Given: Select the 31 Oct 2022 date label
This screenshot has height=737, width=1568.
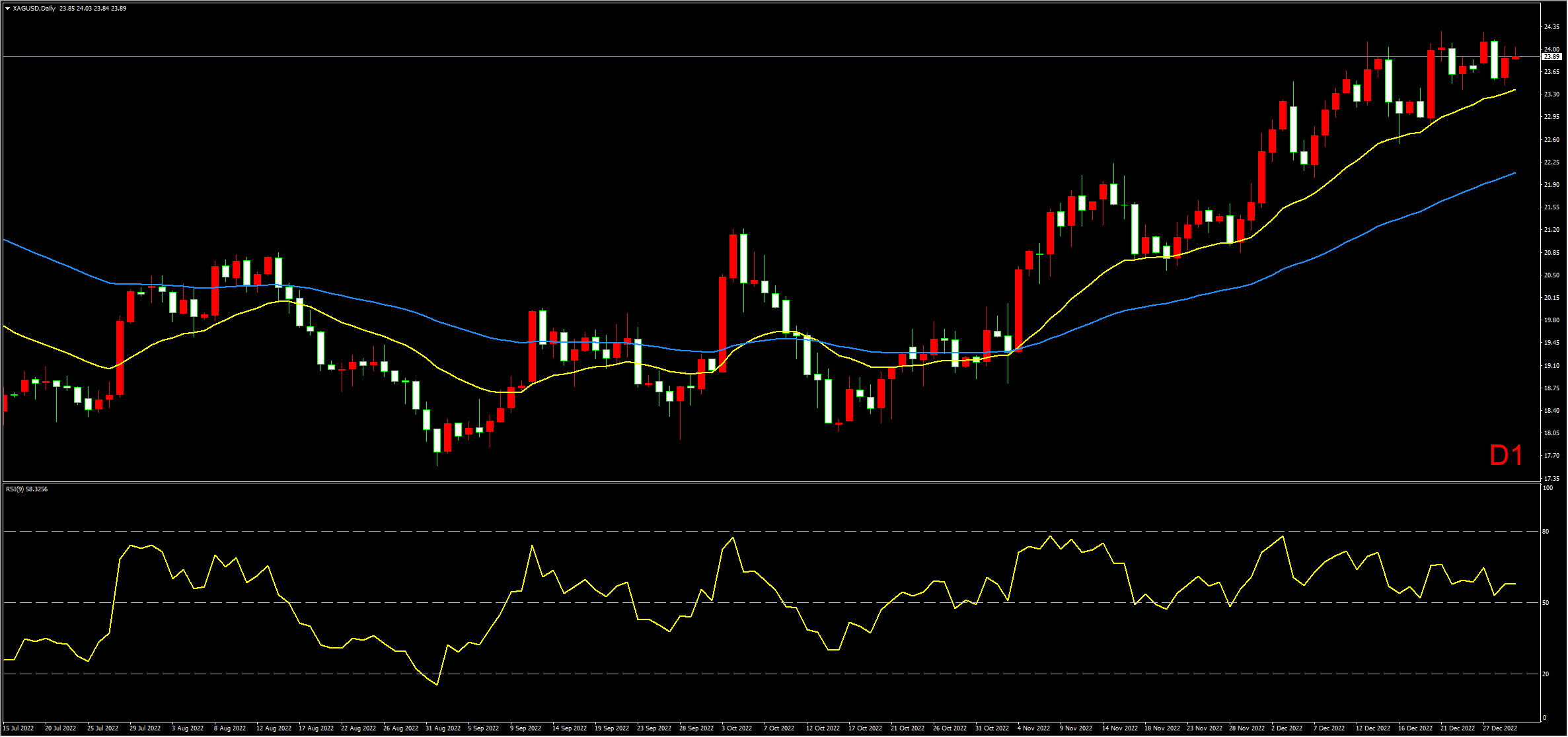Looking at the screenshot, I should pyautogui.click(x=992, y=728).
